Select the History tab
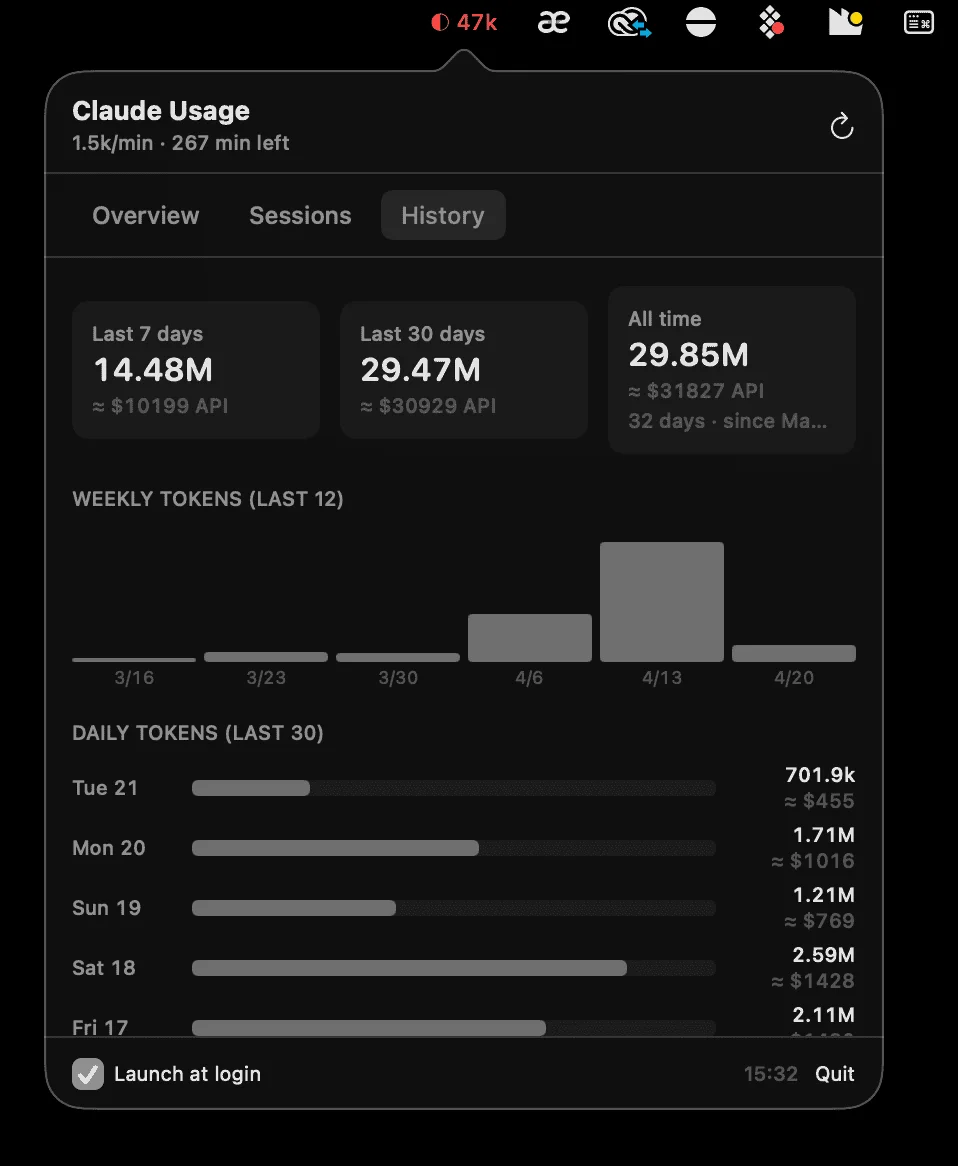The image size is (958, 1166). click(x=443, y=215)
